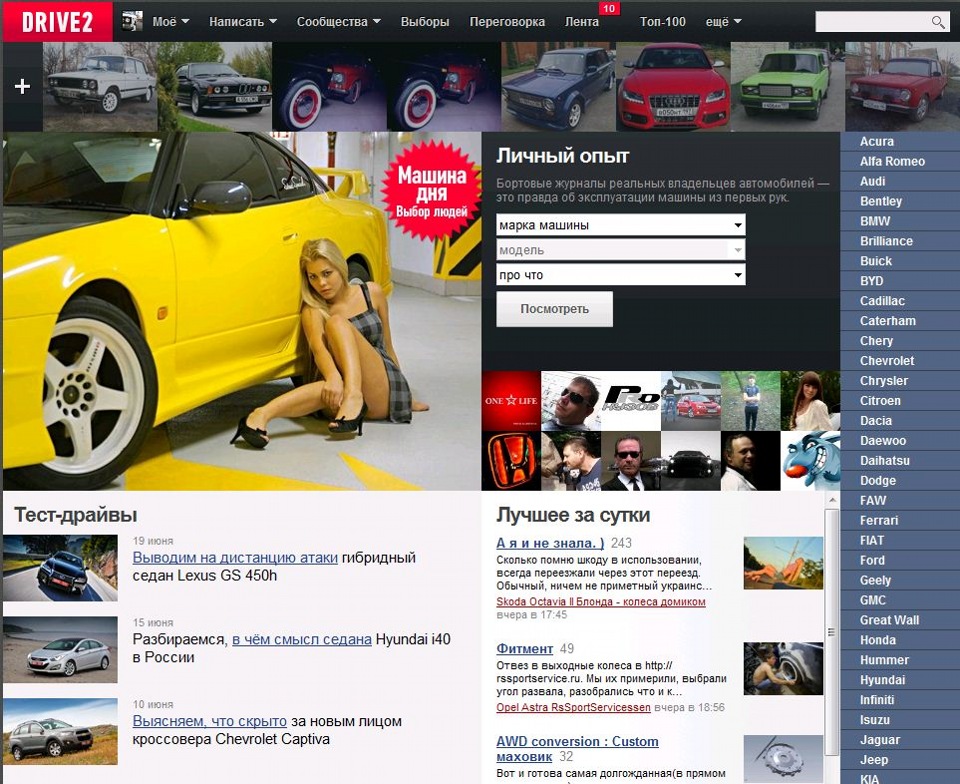Expand the Моё menu
This screenshot has width=960, height=784.
pos(170,21)
